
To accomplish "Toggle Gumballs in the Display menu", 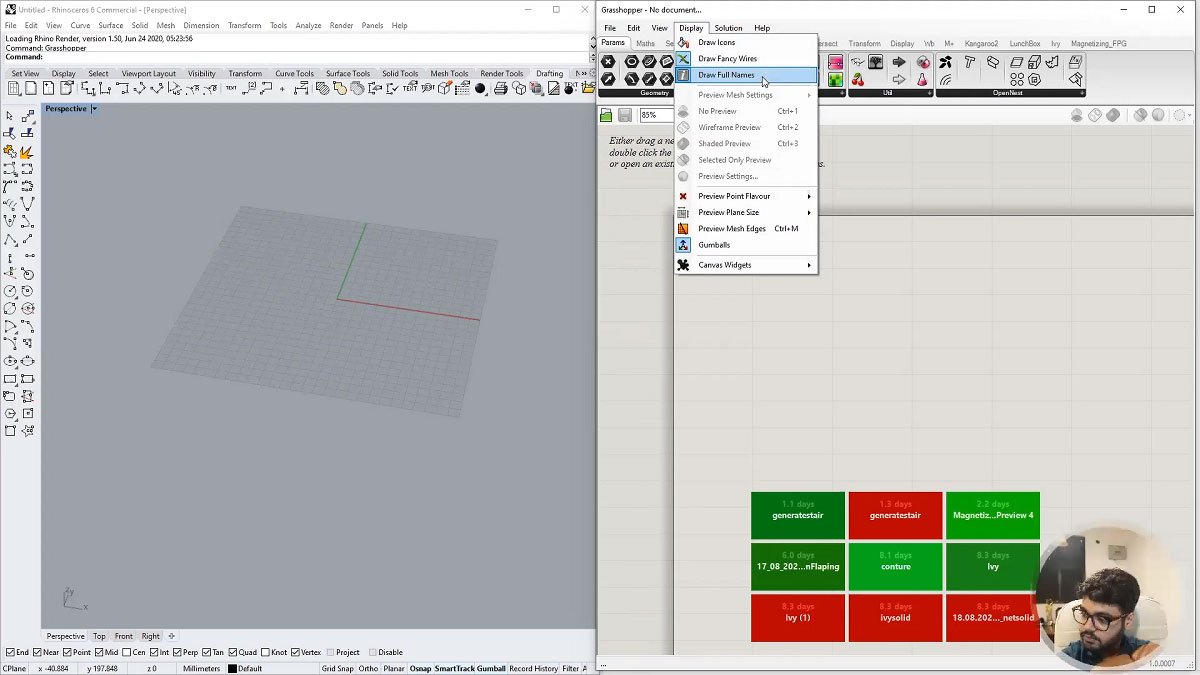I will tap(714, 245).
